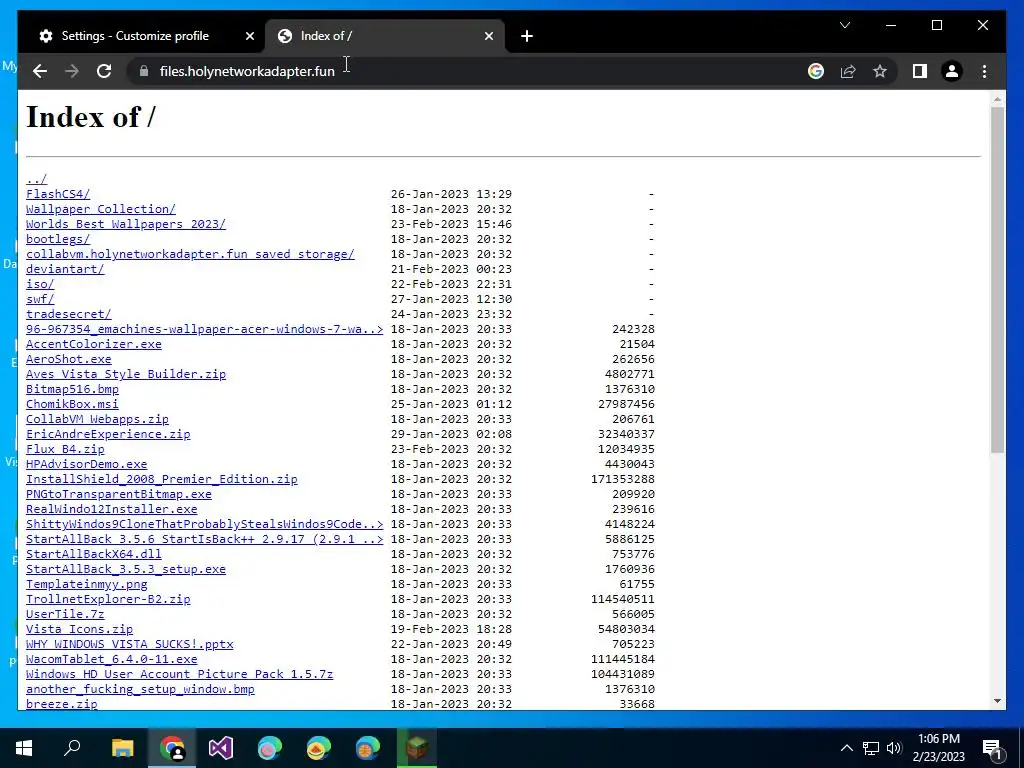The height and width of the screenshot is (768, 1024).
Task: Open the Chrome profile avatar
Action: point(952,71)
